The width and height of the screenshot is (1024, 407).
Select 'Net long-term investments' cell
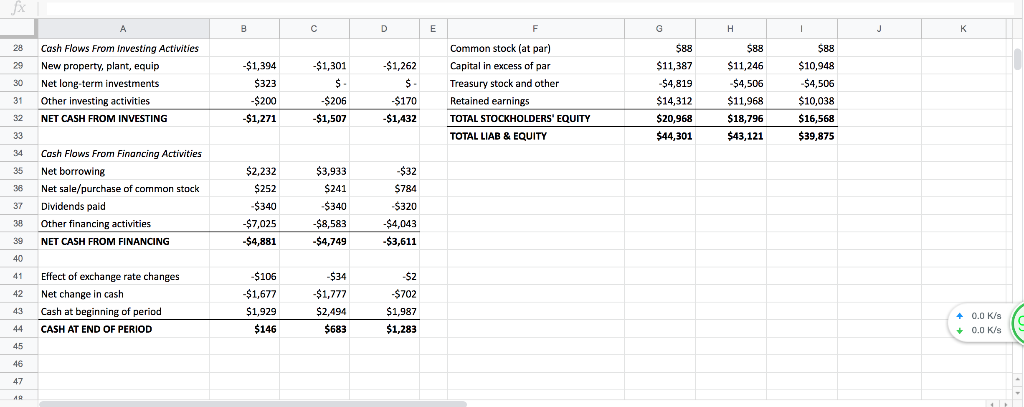(123, 84)
